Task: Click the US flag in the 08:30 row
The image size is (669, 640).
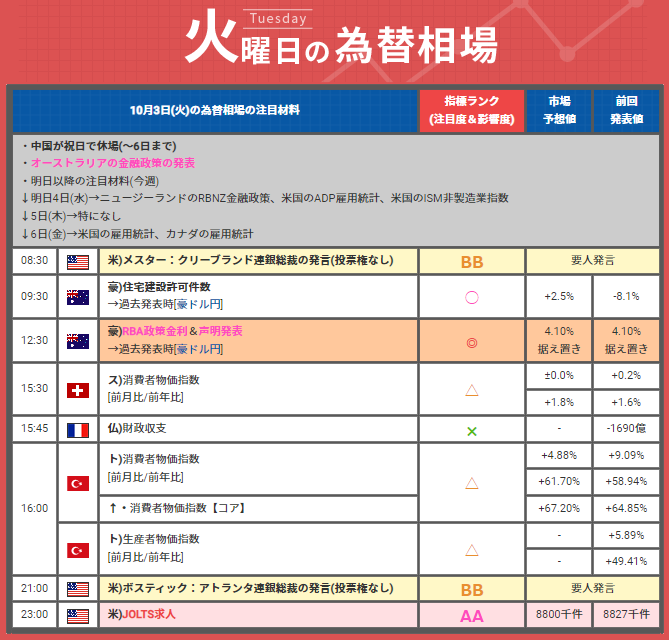Action: tap(78, 262)
